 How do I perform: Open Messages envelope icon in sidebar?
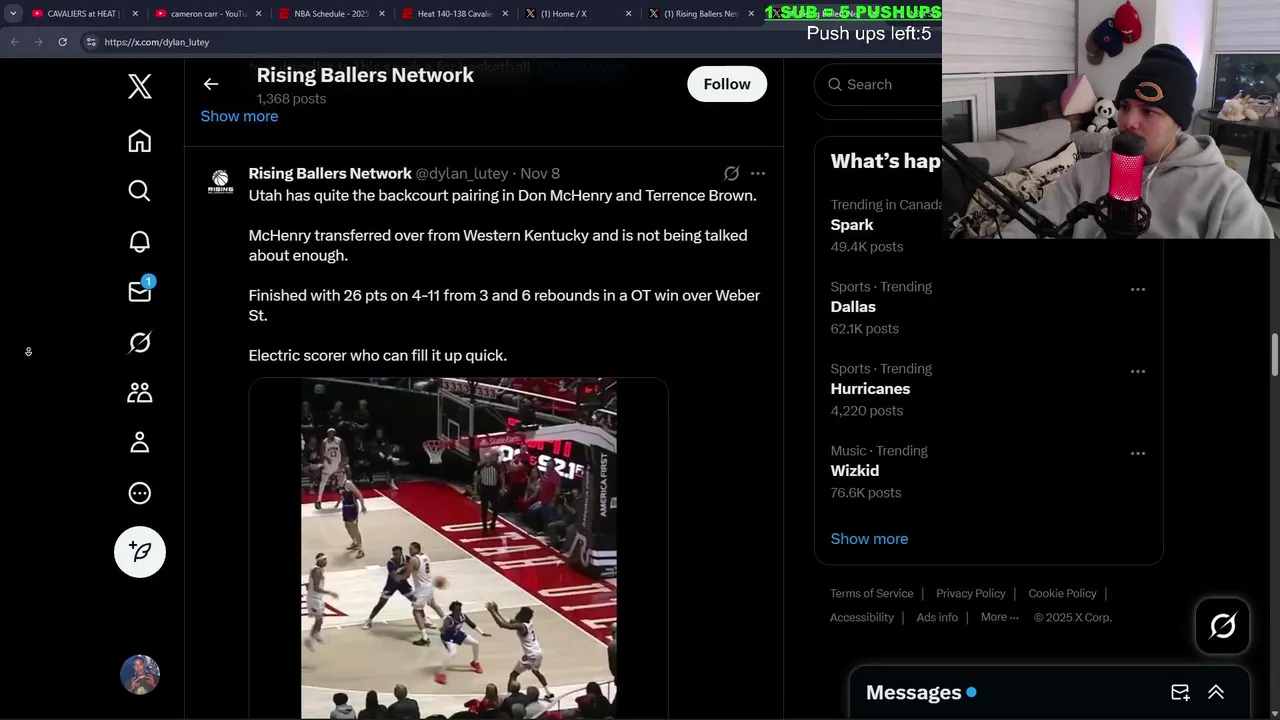(140, 291)
